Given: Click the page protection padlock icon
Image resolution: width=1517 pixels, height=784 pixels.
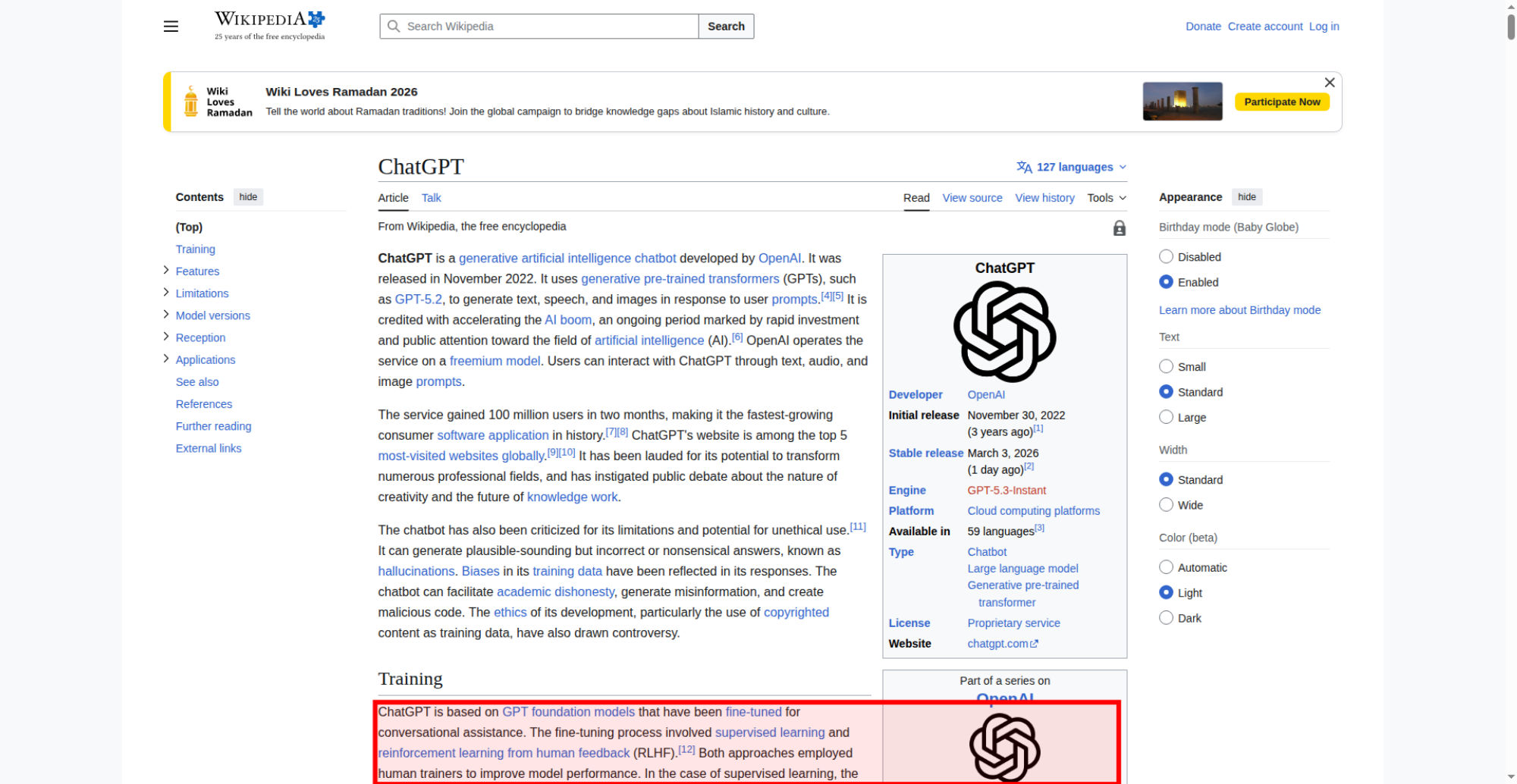Looking at the screenshot, I should coord(1119,228).
